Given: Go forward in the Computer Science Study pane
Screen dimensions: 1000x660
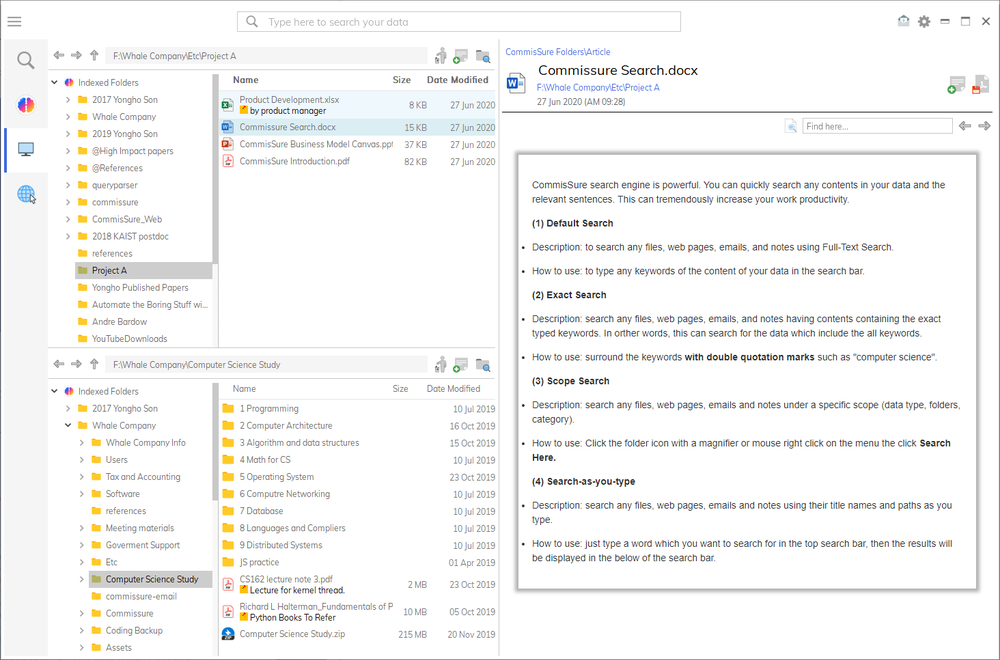Looking at the screenshot, I should click(x=77, y=364).
